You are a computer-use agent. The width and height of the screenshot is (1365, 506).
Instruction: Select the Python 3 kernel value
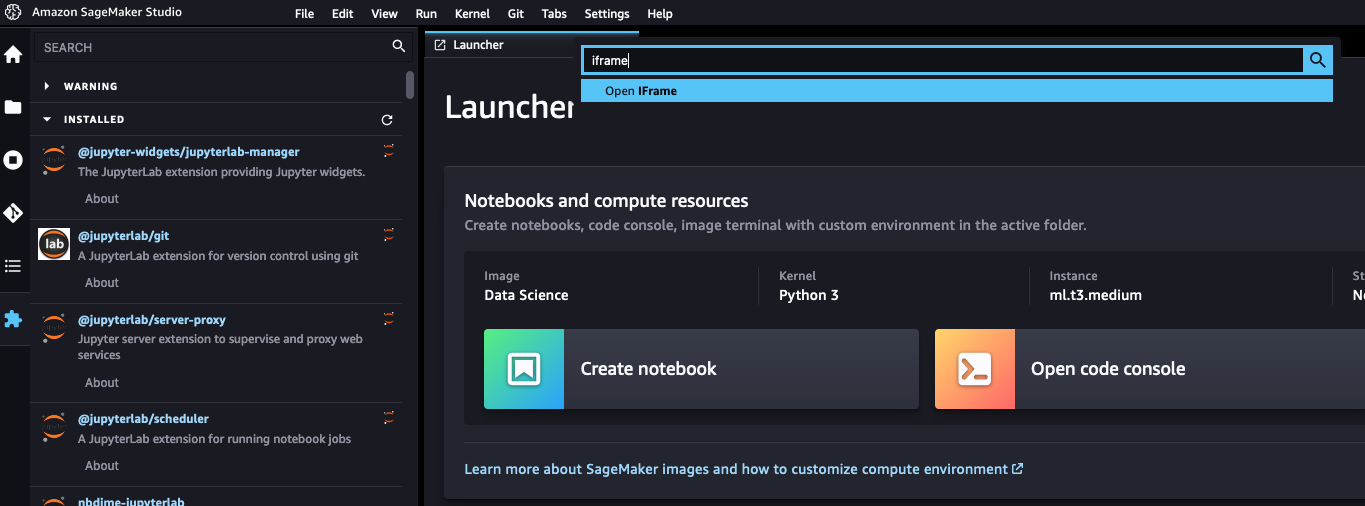tap(809, 296)
